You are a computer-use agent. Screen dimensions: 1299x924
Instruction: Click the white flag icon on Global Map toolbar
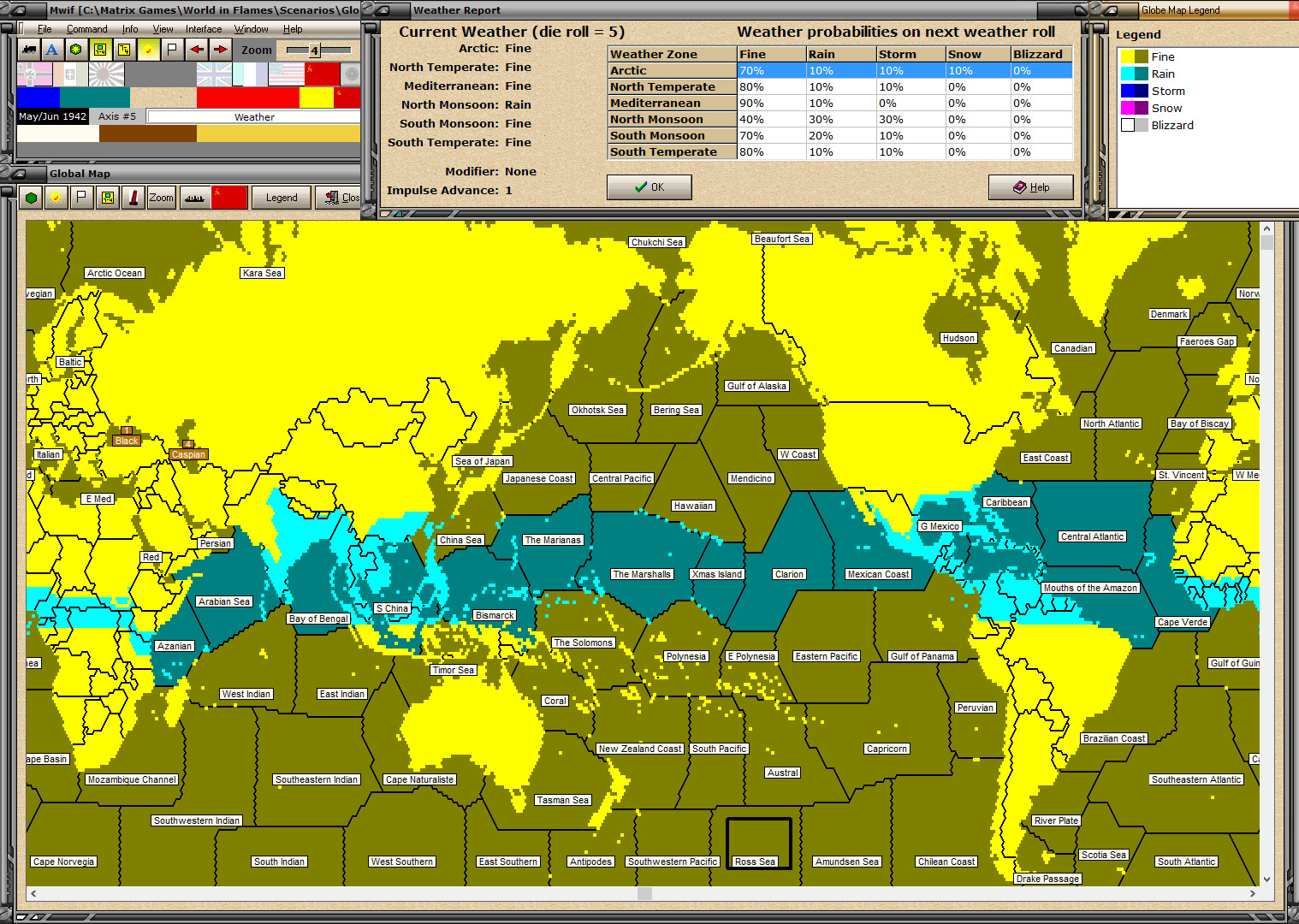pos(81,198)
